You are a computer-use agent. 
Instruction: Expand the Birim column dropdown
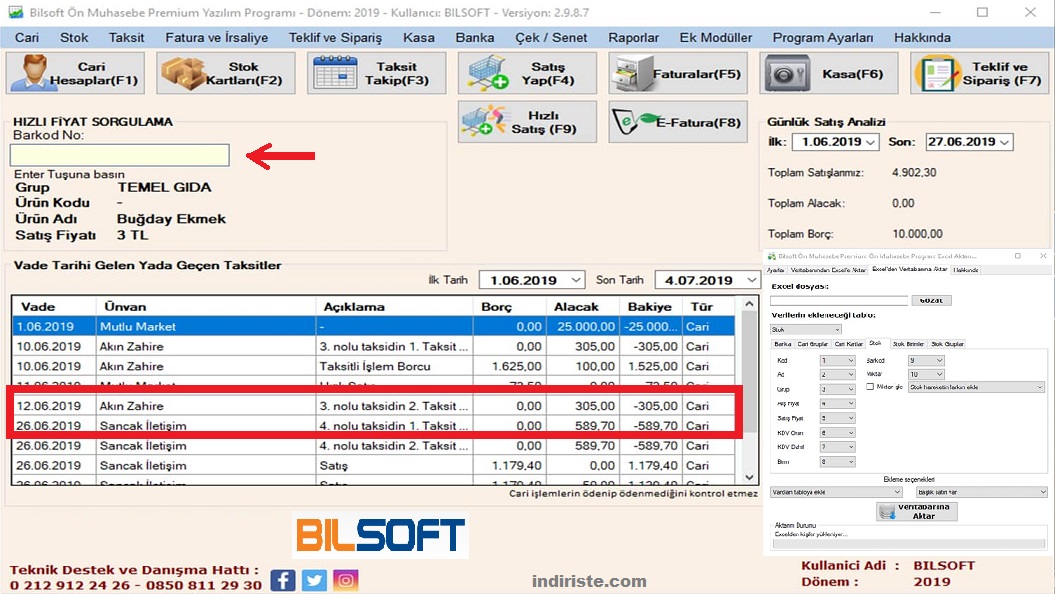coord(838,461)
